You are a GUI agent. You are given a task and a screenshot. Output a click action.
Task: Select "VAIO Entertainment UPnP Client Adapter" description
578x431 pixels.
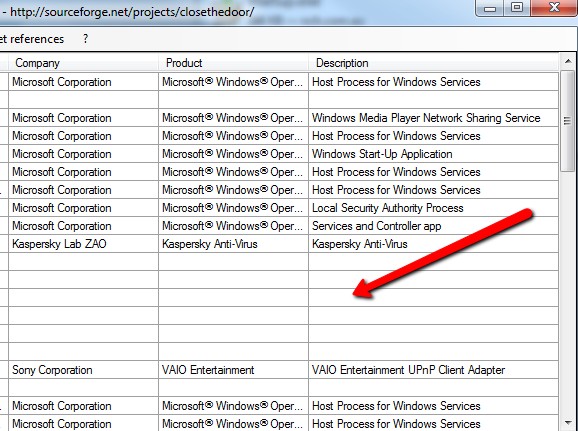434,370
